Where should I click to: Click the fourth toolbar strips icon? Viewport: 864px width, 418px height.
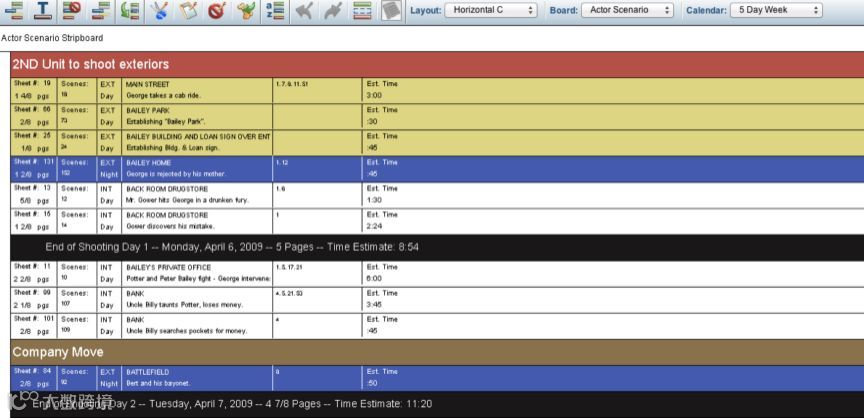(100, 10)
